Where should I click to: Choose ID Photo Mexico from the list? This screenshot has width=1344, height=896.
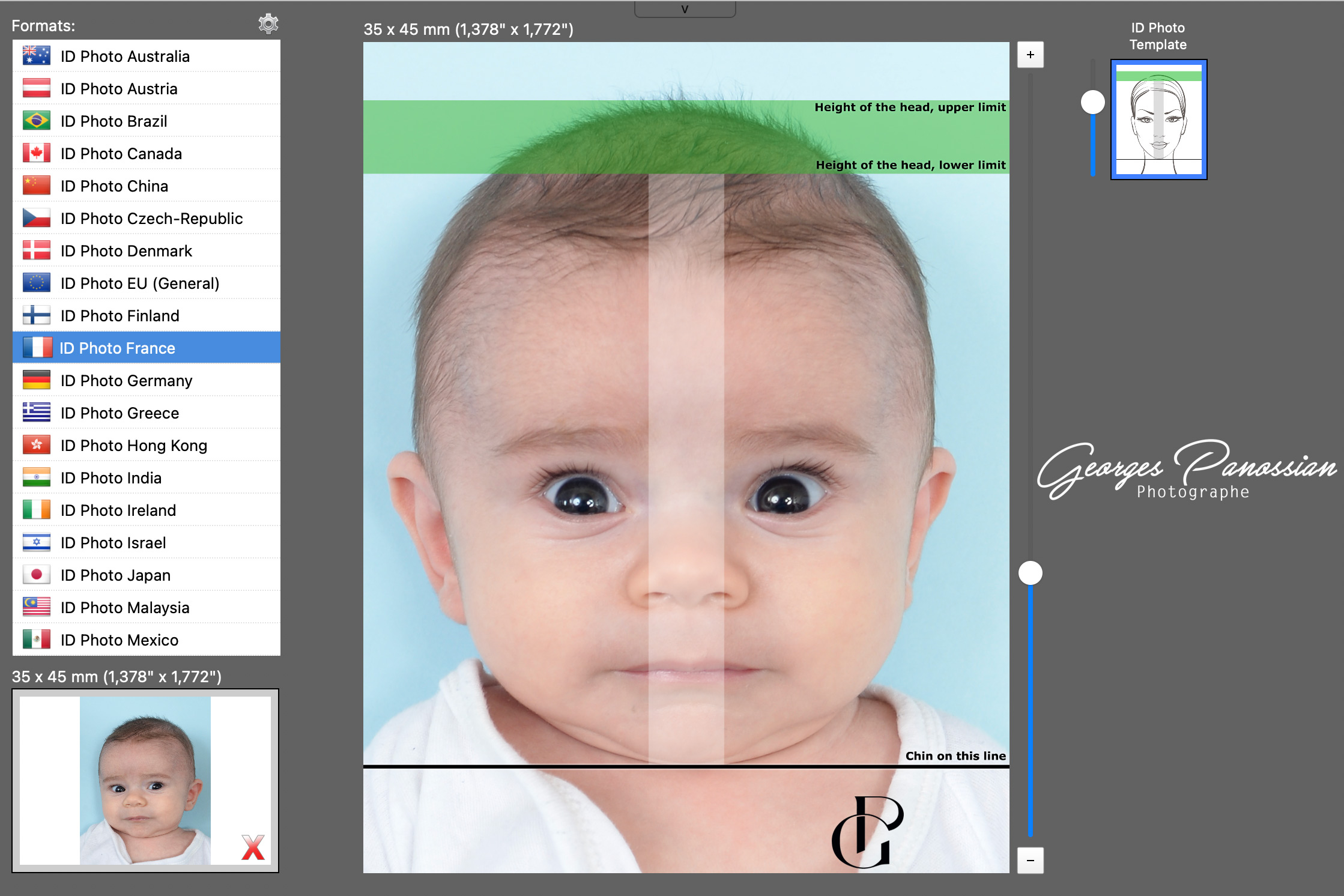147,640
